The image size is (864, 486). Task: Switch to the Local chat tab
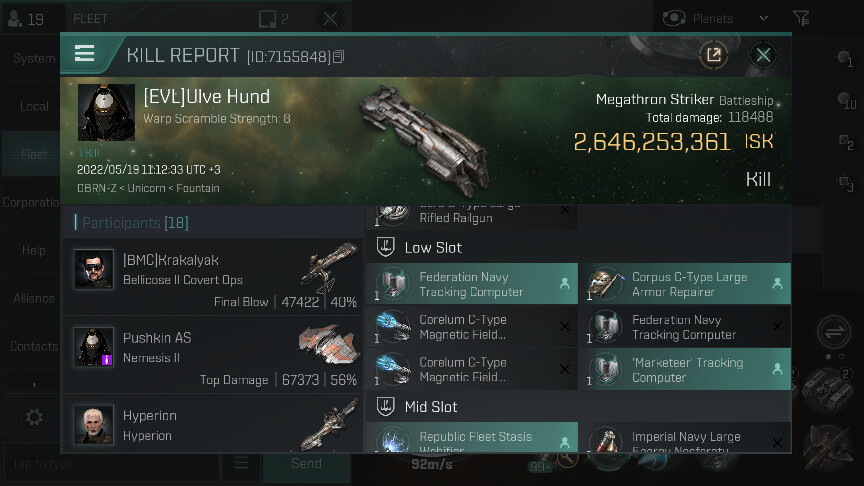(34, 106)
